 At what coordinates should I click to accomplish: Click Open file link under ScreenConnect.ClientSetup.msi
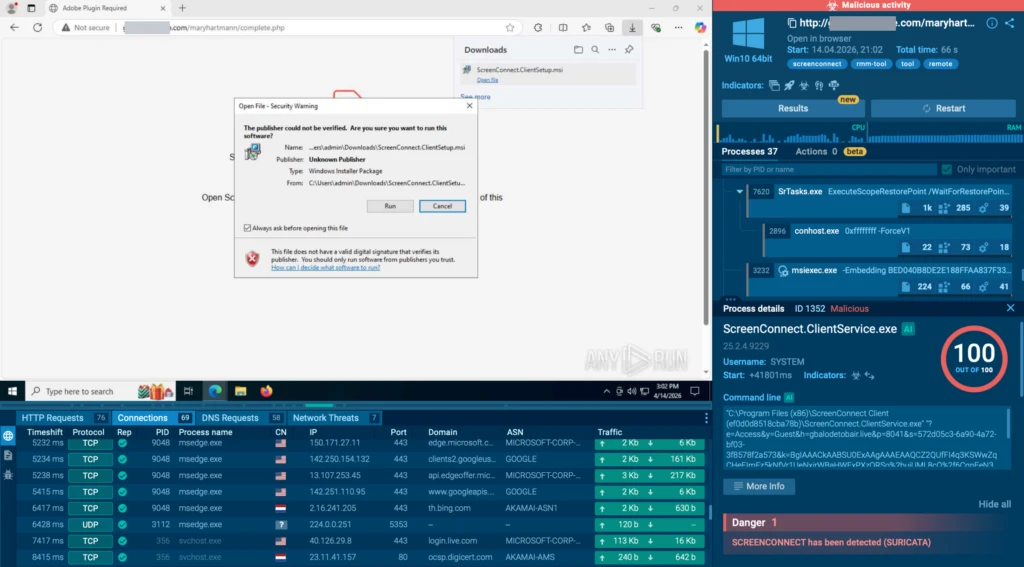click(487, 80)
